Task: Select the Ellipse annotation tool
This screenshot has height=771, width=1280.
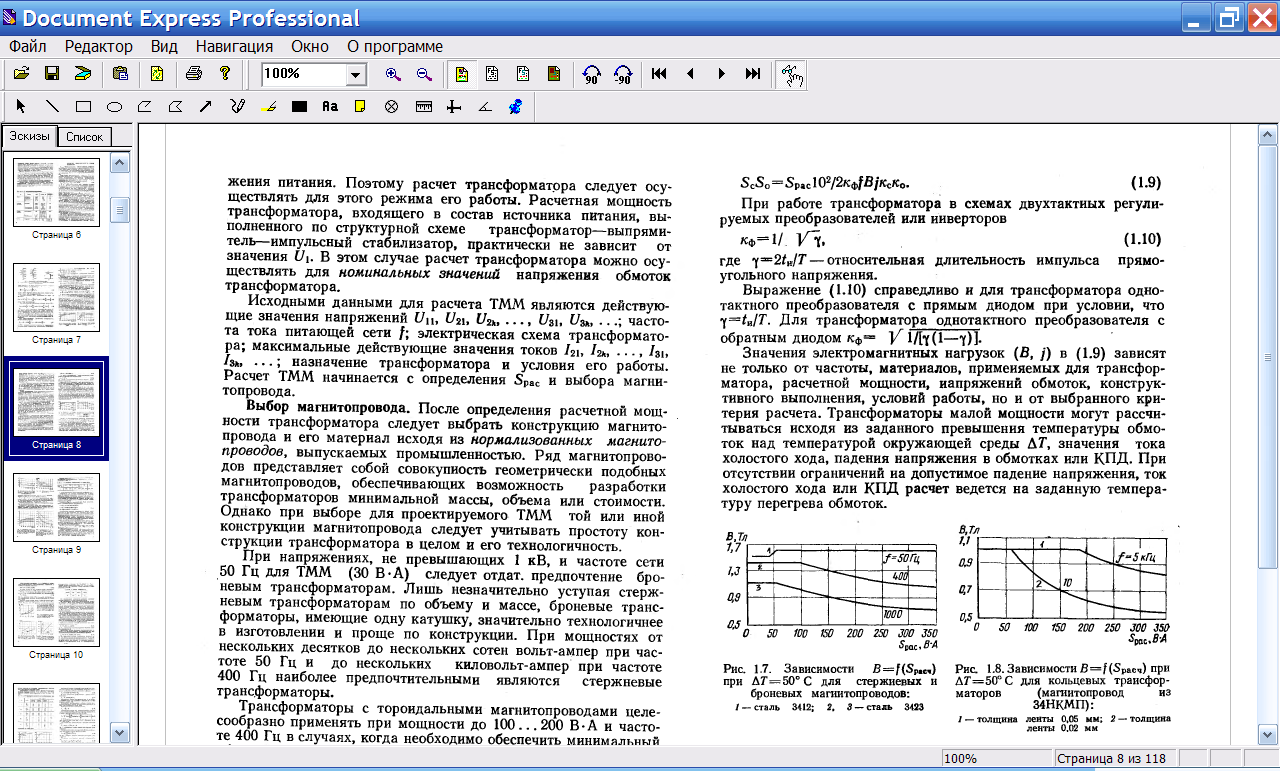Action: 114,106
